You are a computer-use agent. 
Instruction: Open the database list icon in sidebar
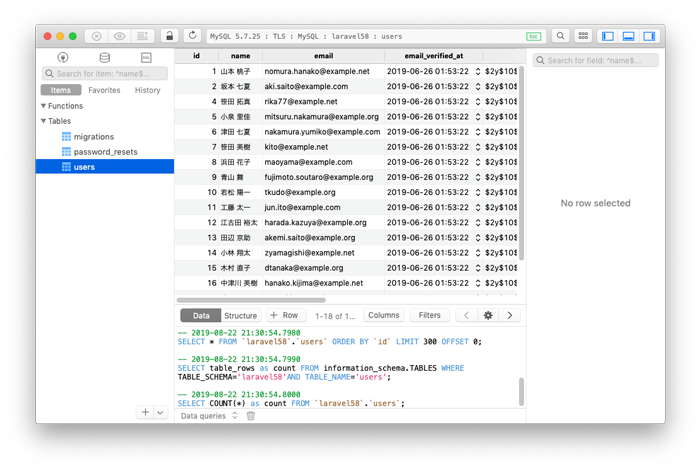(x=104, y=57)
